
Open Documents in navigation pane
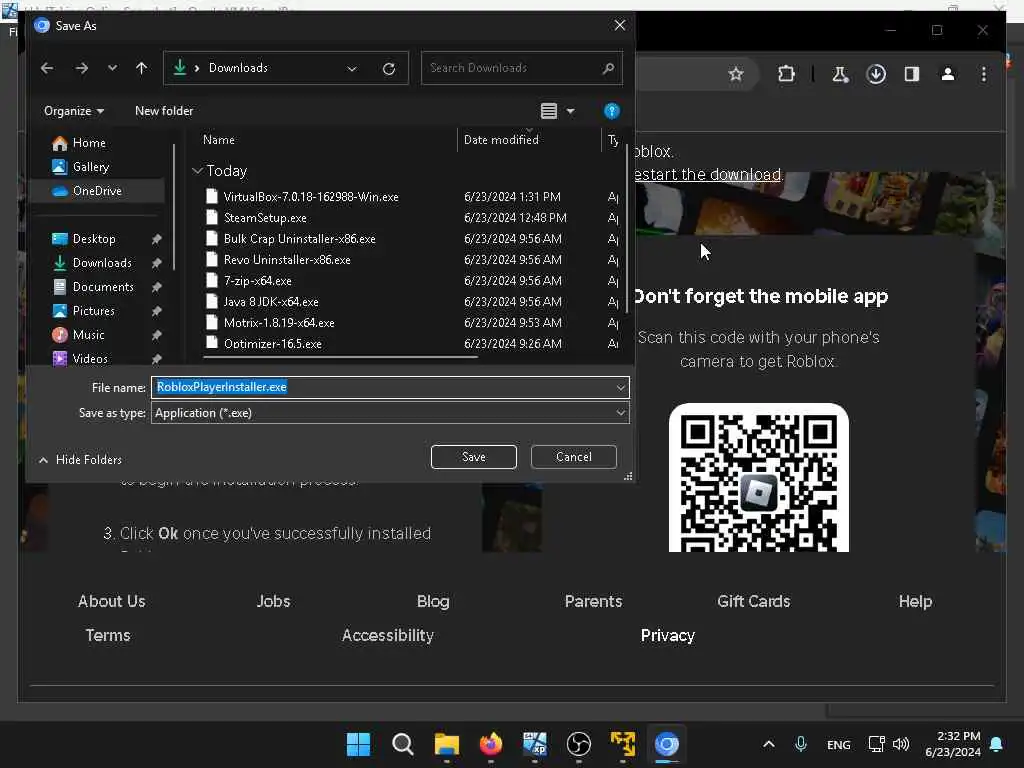pyautogui.click(x=103, y=287)
